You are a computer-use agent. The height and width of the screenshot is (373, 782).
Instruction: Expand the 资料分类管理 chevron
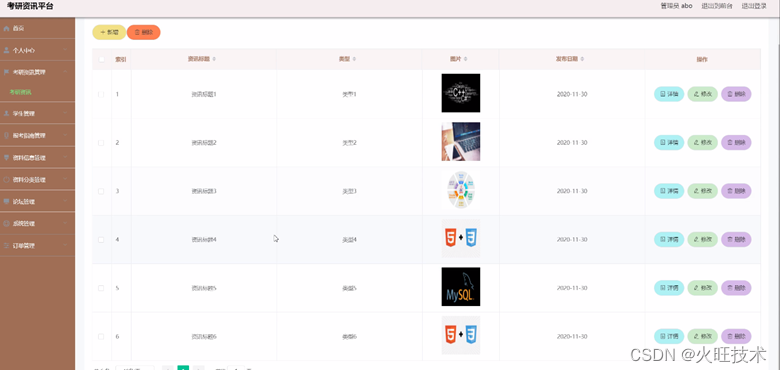[x=65, y=180]
